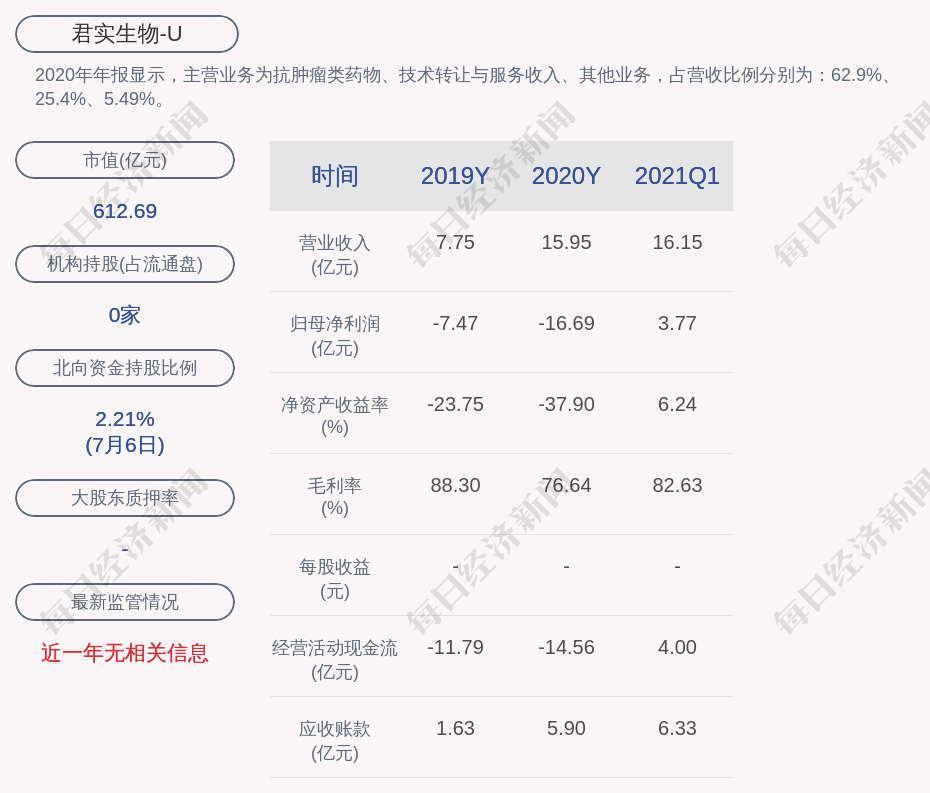Click the 7.75 revenue cell
Screen dimensions: 930x793
(455, 242)
